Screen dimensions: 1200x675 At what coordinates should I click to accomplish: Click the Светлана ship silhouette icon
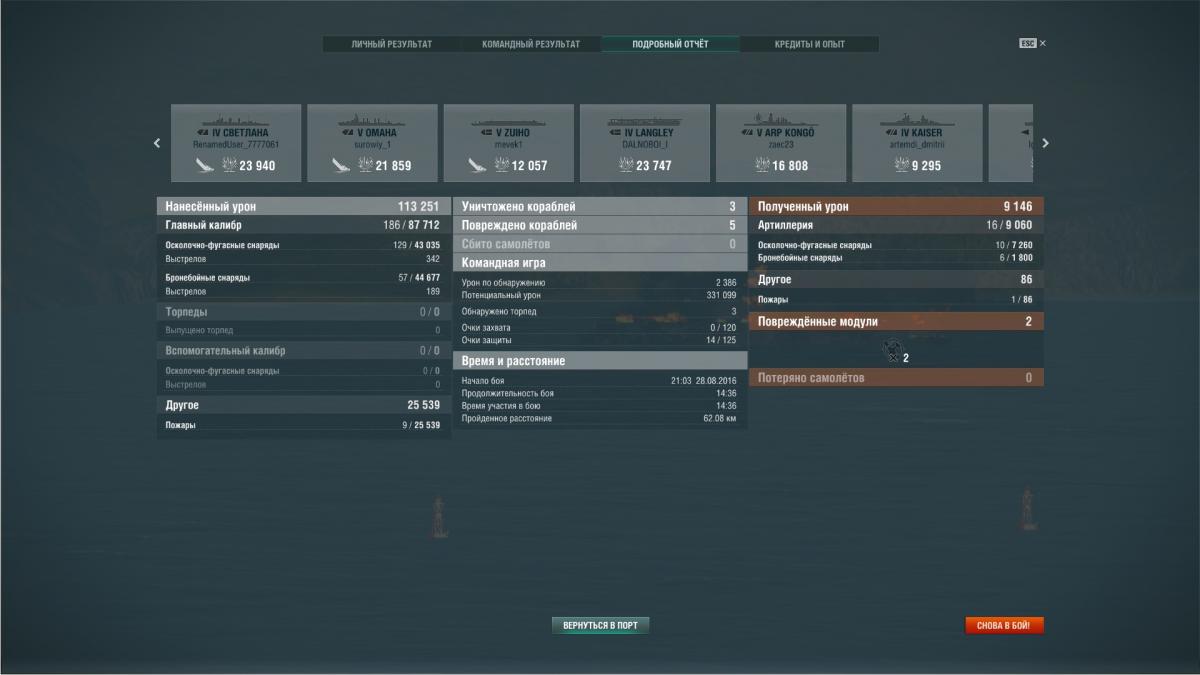[x=236, y=120]
